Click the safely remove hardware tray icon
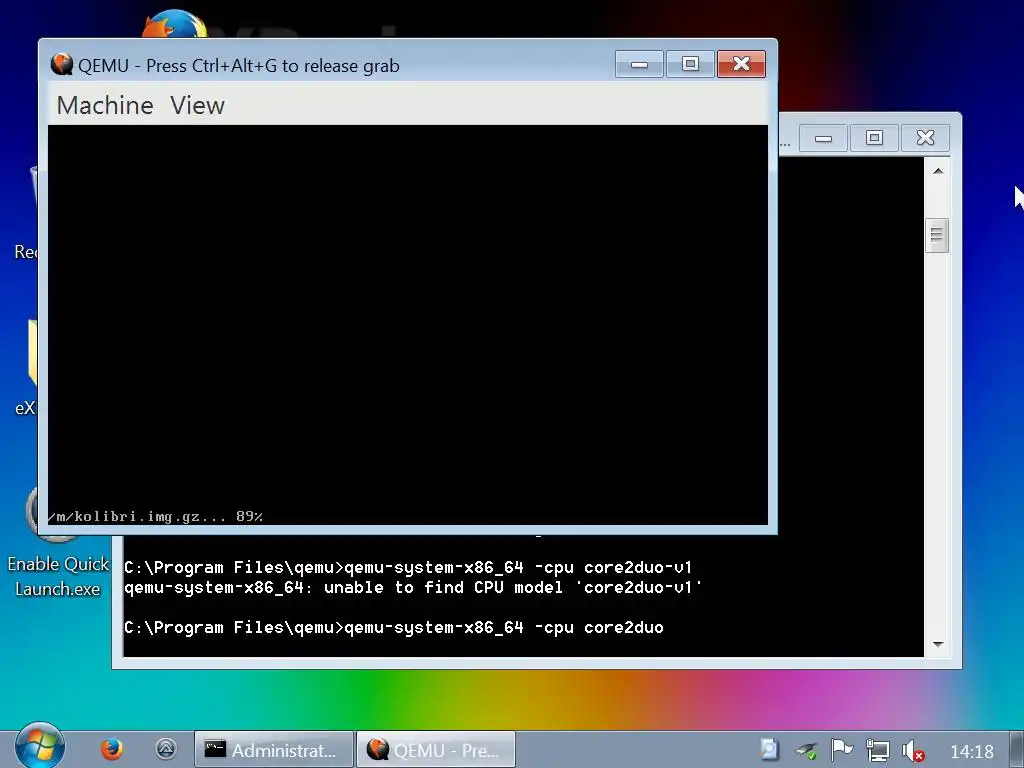 pyautogui.click(x=806, y=751)
